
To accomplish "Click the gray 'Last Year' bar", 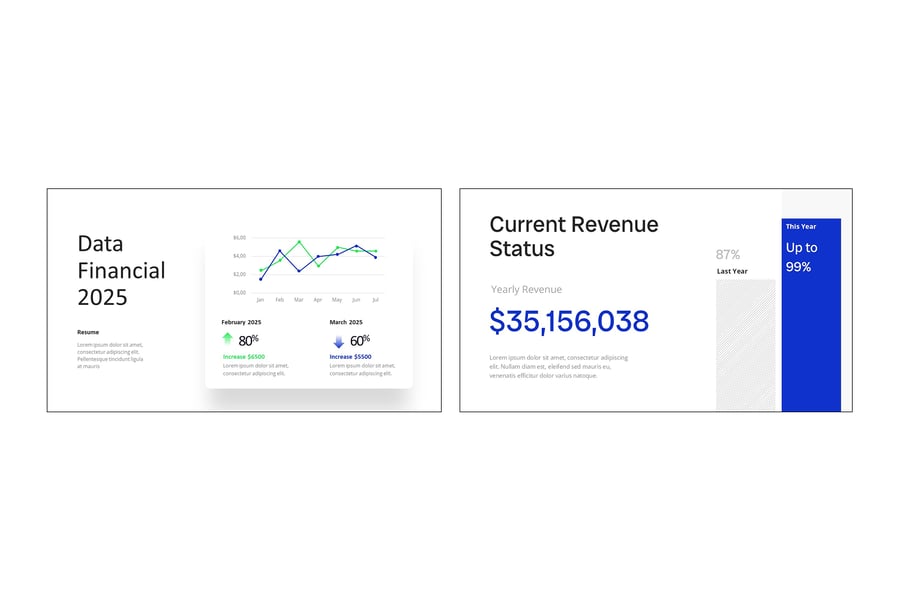I will (745, 345).
